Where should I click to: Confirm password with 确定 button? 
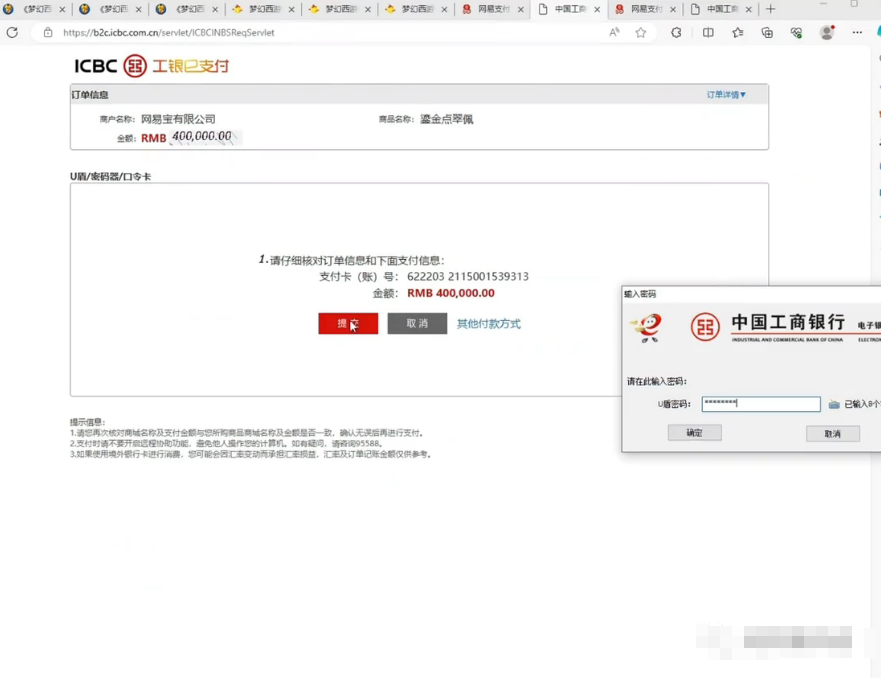694,433
